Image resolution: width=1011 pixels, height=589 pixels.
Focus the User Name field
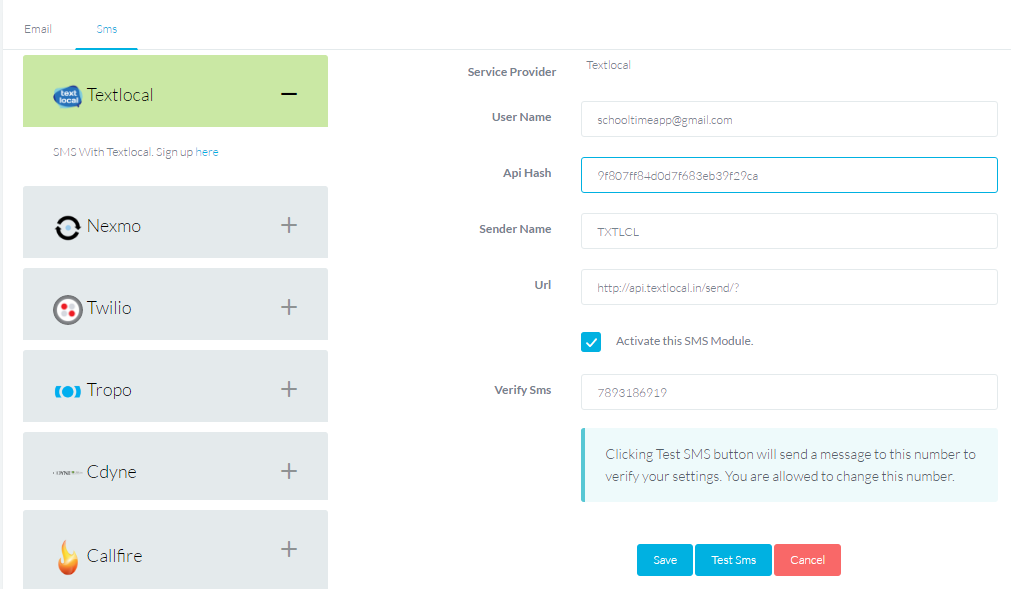tap(789, 119)
